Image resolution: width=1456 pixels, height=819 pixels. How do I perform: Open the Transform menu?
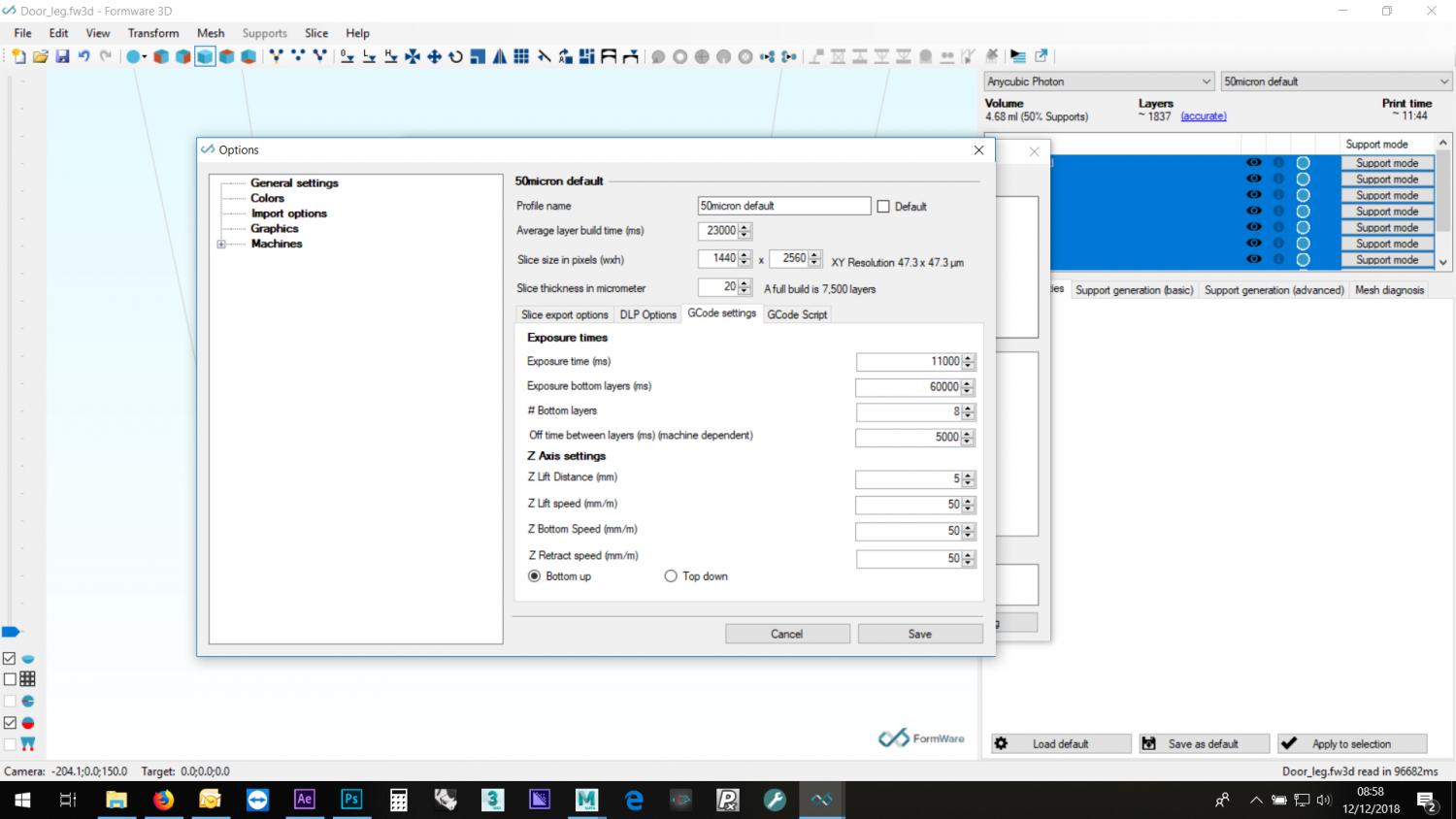[153, 33]
